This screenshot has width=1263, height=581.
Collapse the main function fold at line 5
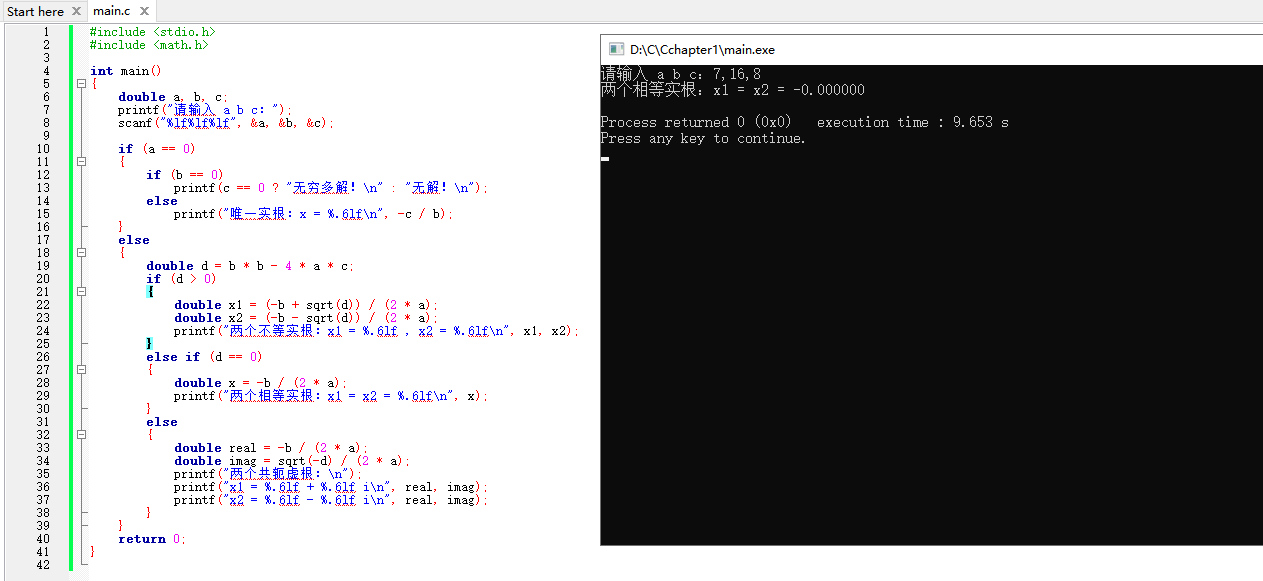[x=81, y=84]
